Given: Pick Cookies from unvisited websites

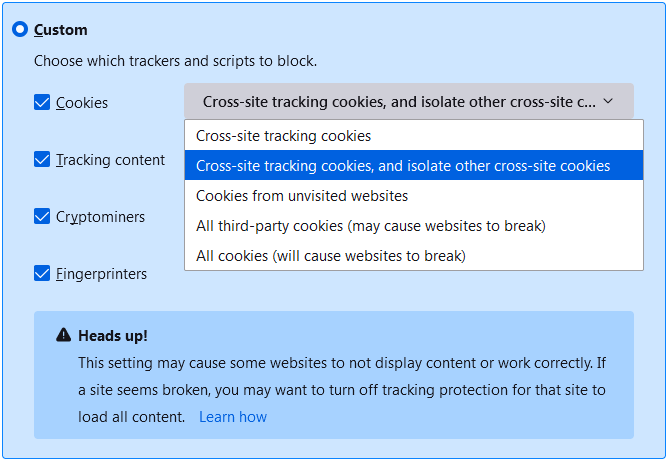Looking at the screenshot, I should tap(302, 196).
